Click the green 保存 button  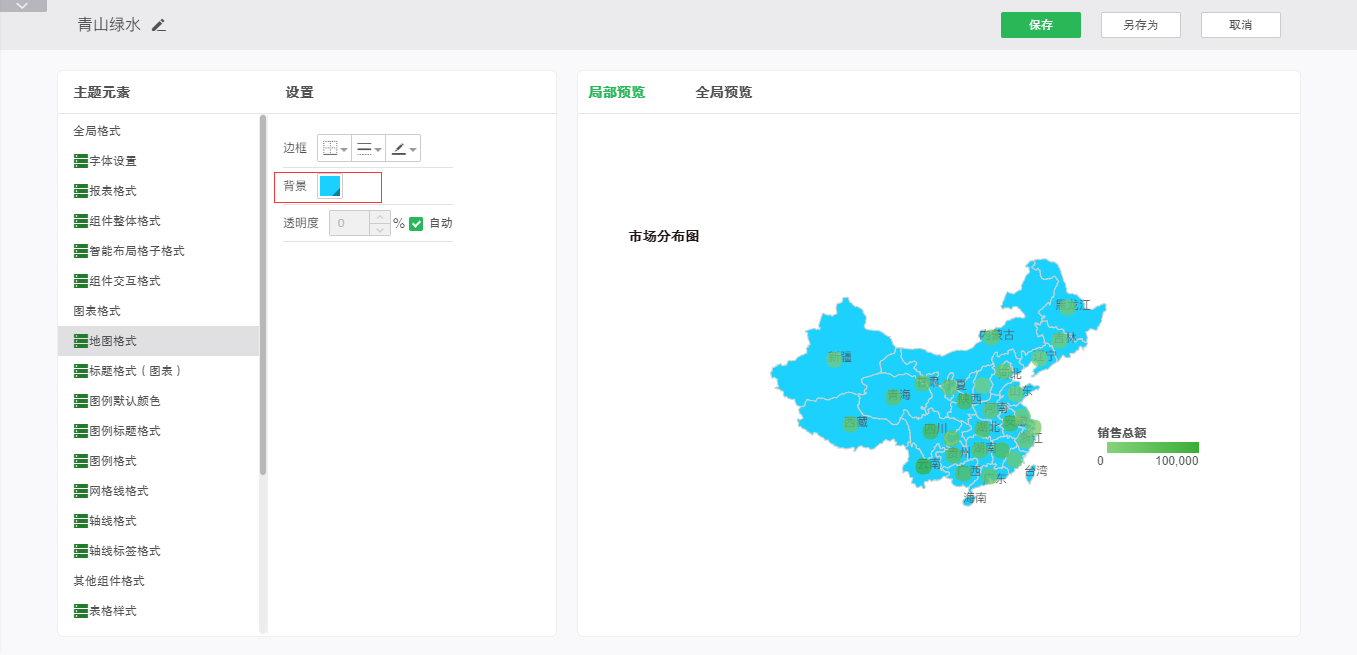point(1040,25)
